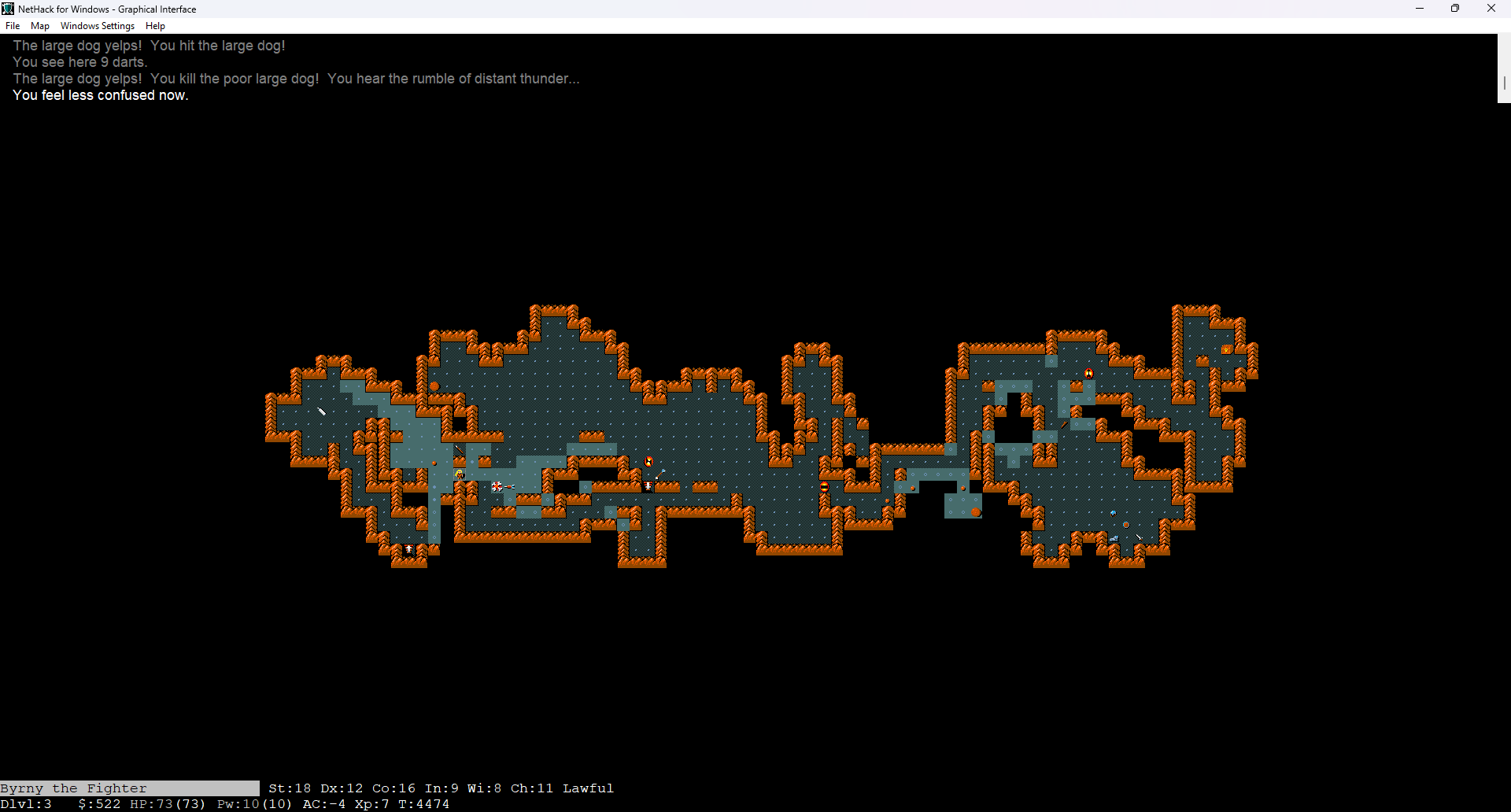Click the Xp:7 experience level
This screenshot has height=812, width=1511.
371,804
